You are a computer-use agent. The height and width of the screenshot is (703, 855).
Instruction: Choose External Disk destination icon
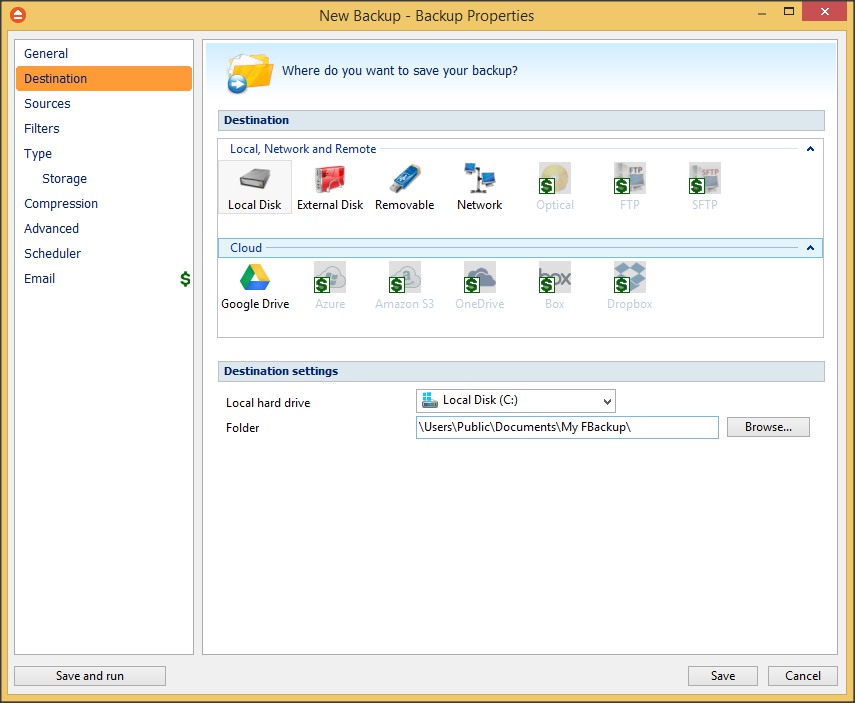click(x=330, y=187)
